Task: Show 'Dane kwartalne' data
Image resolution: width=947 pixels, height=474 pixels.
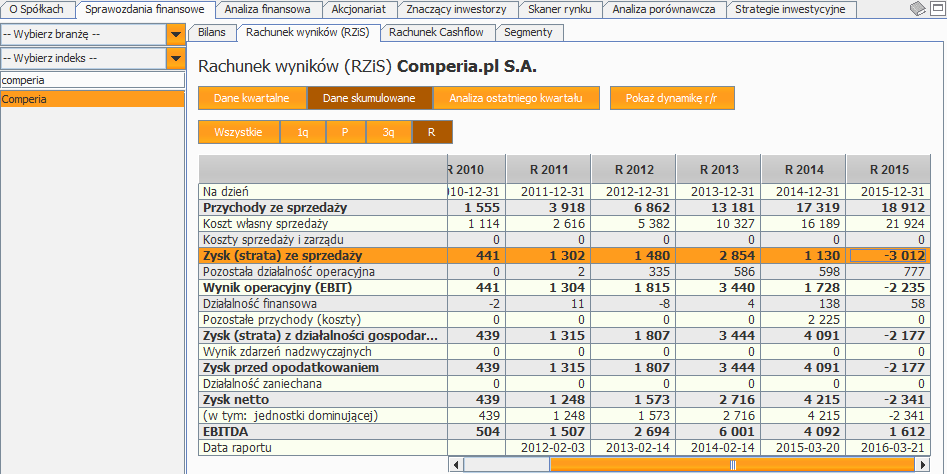Action: point(252,98)
